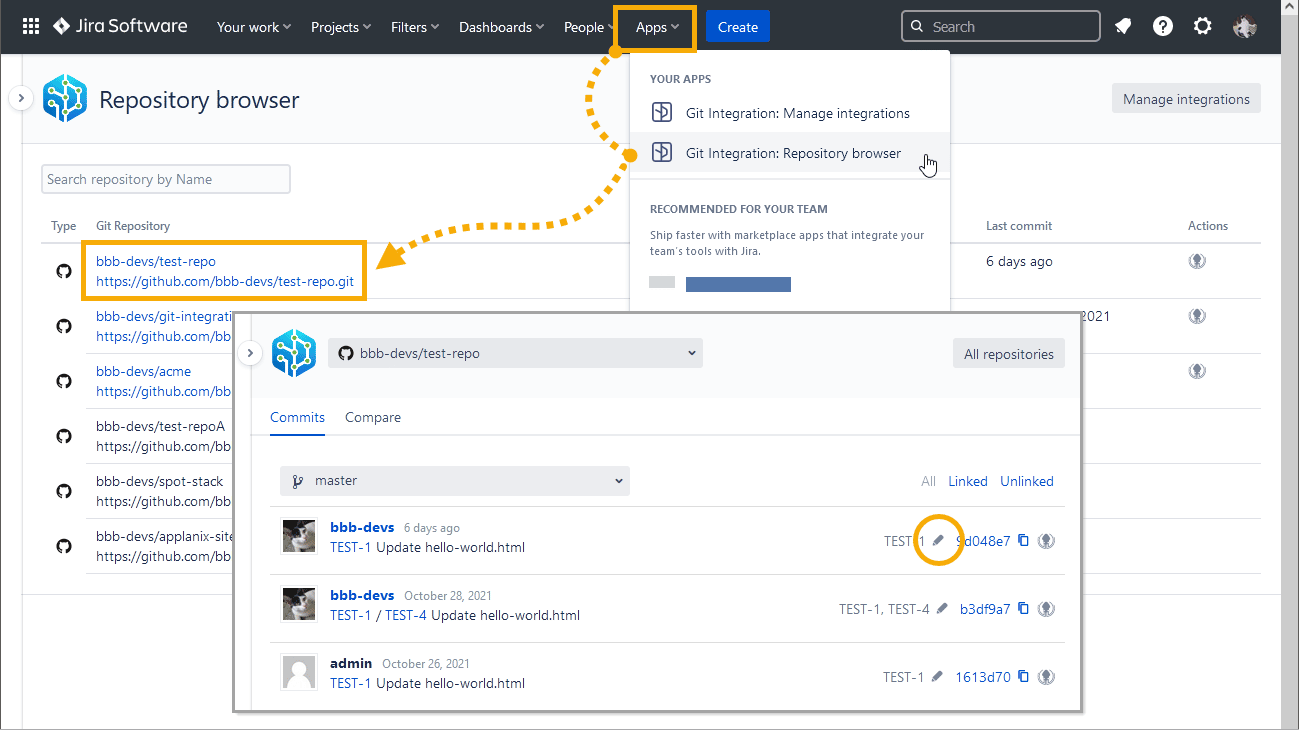Filter commits by Linked
1299x730 pixels.
point(967,481)
